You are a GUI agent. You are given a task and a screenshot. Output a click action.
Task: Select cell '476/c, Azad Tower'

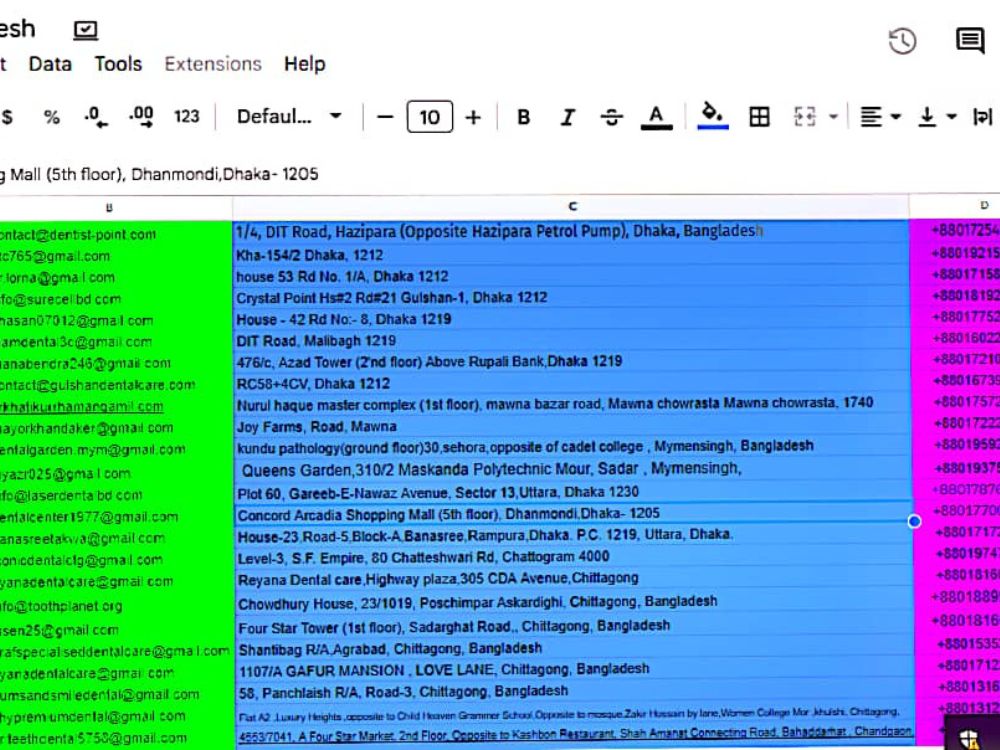[571, 362]
